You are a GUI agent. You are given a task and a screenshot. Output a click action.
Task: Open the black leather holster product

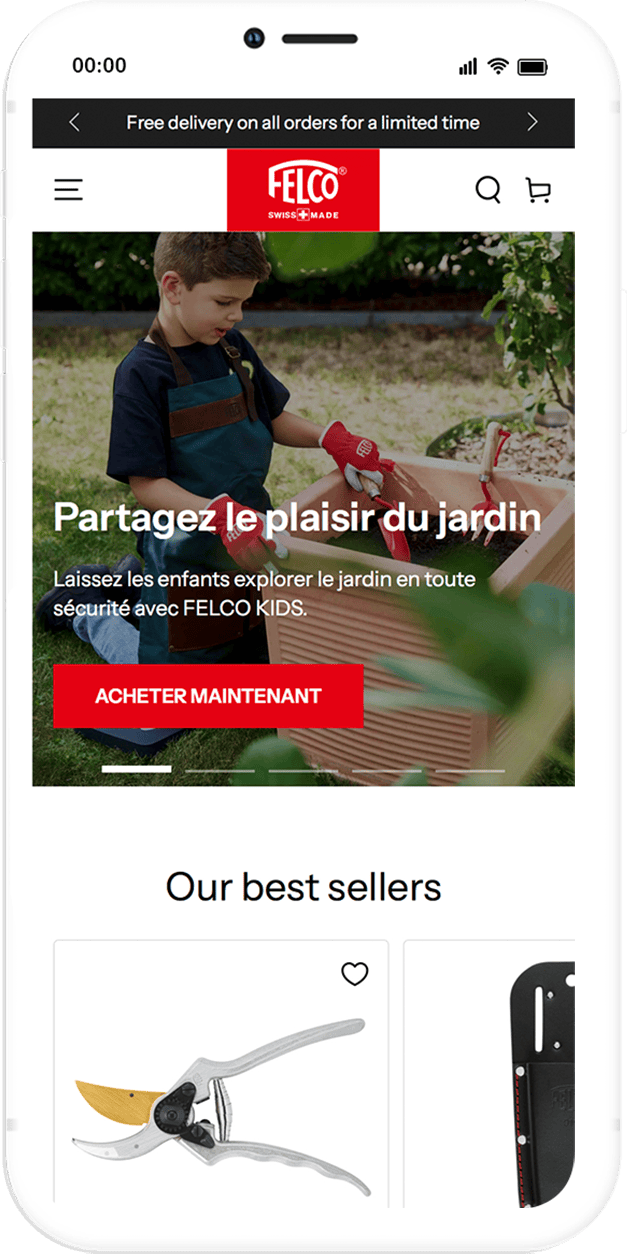click(542, 1085)
